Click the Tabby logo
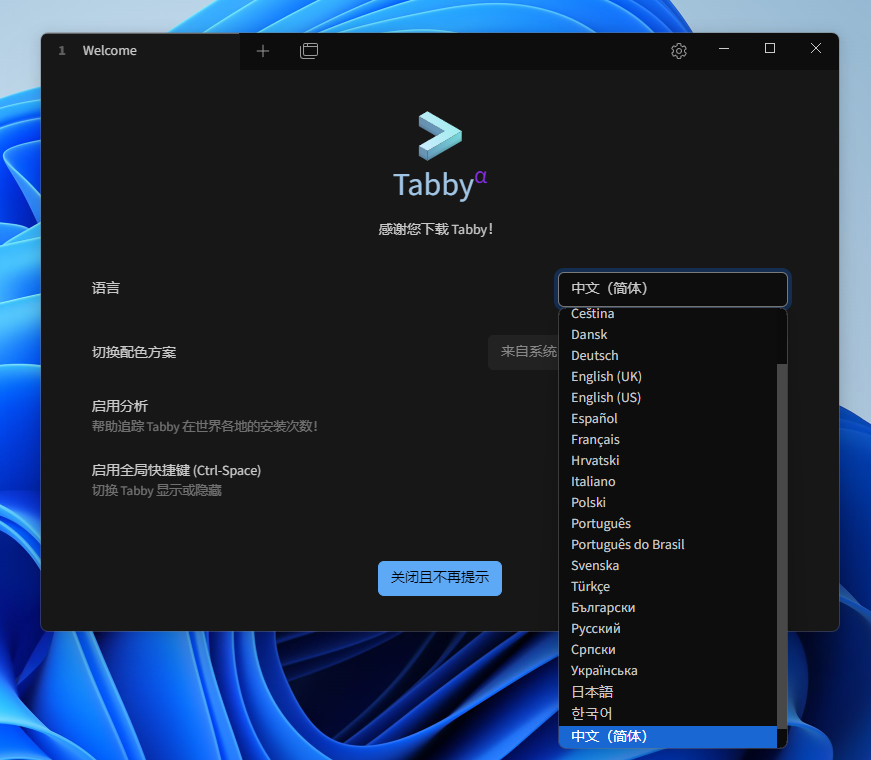The image size is (871, 760). click(438, 133)
